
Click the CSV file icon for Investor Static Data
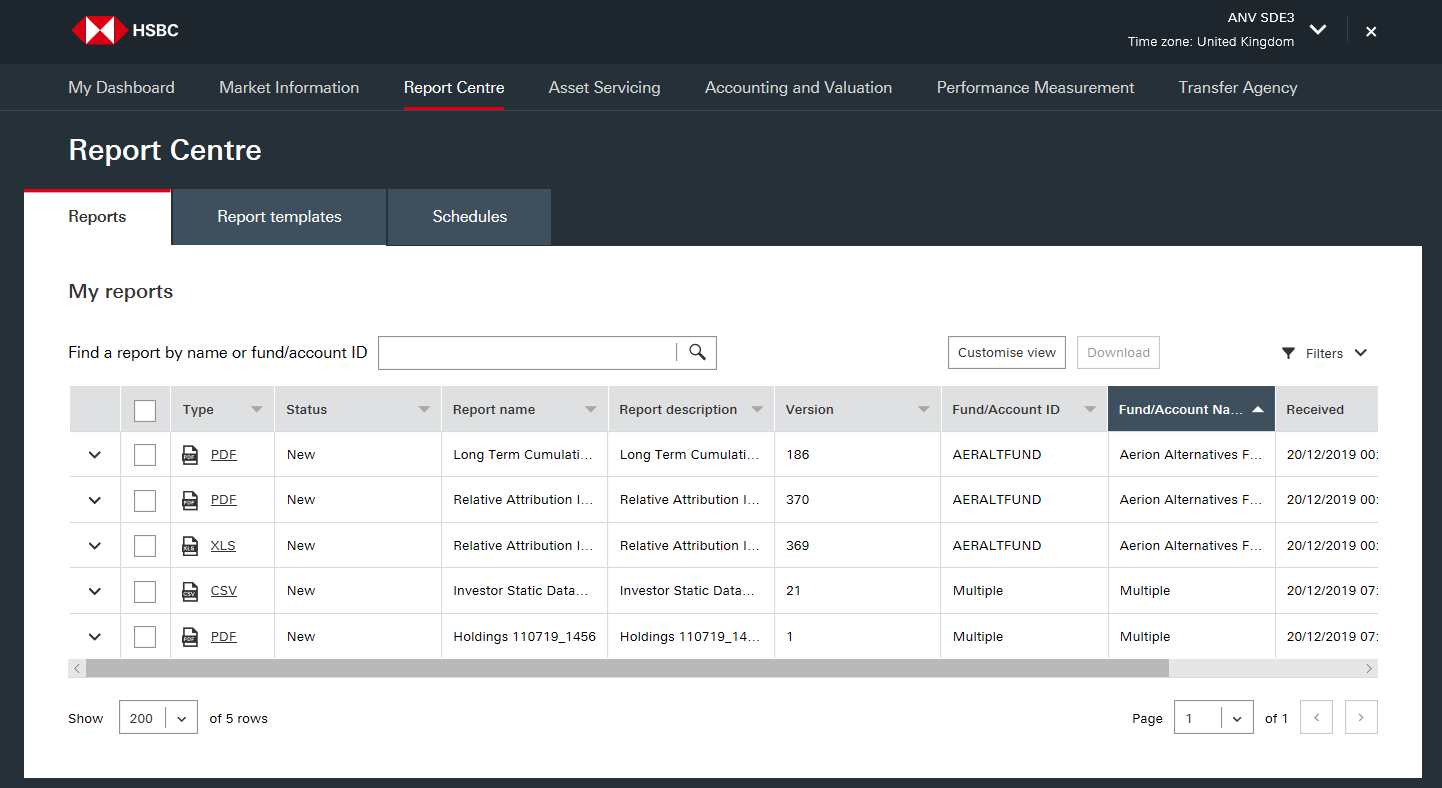[x=190, y=591]
